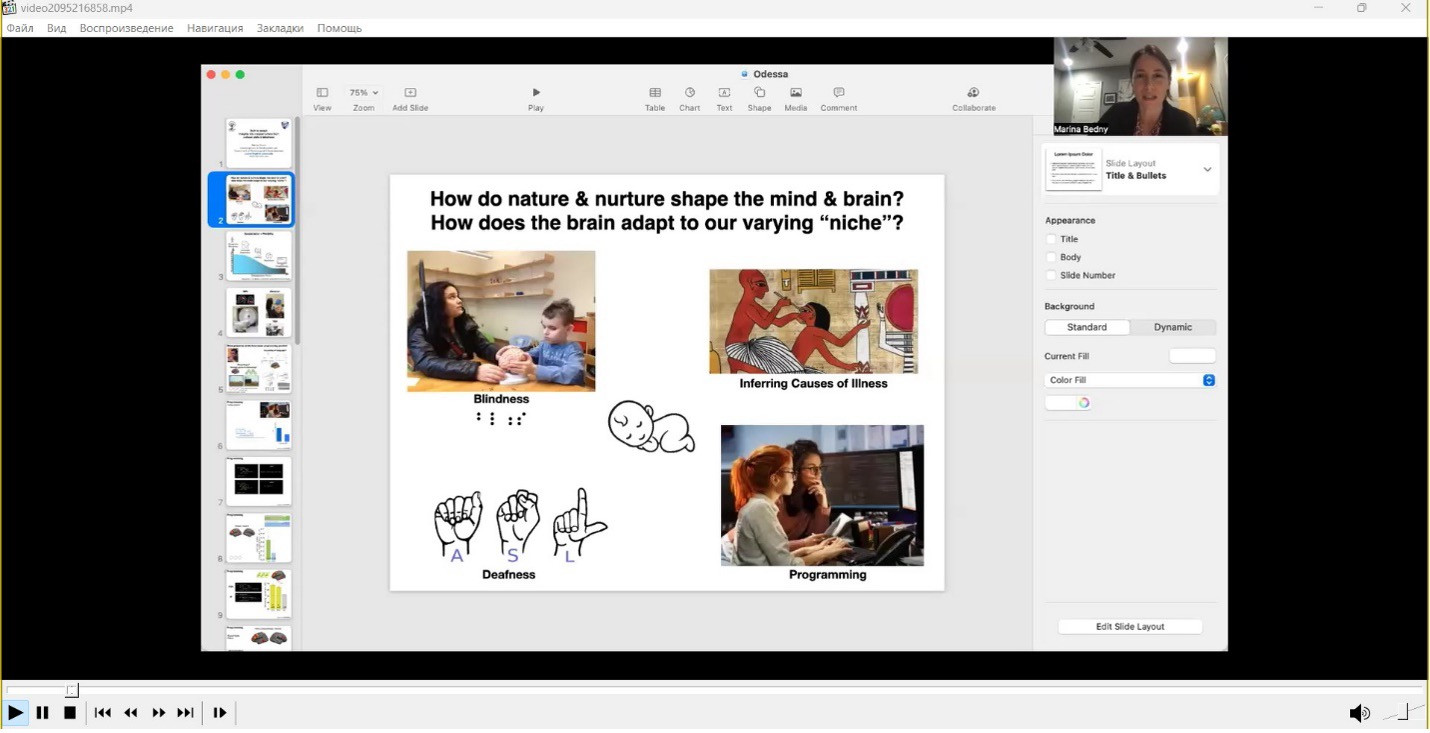This screenshot has height=733, width=1430.
Task: Expand the Slide Layout chevron
Action: tap(1207, 170)
